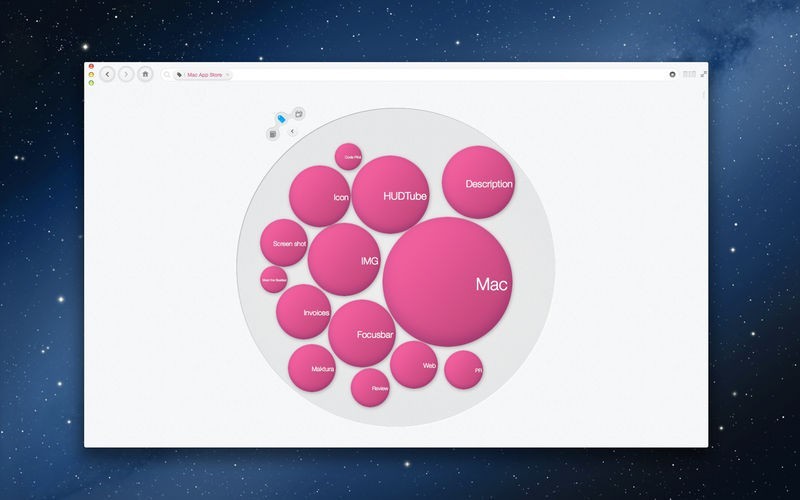The width and height of the screenshot is (800, 500).
Task: Select the IMG bubble
Action: pos(343,259)
